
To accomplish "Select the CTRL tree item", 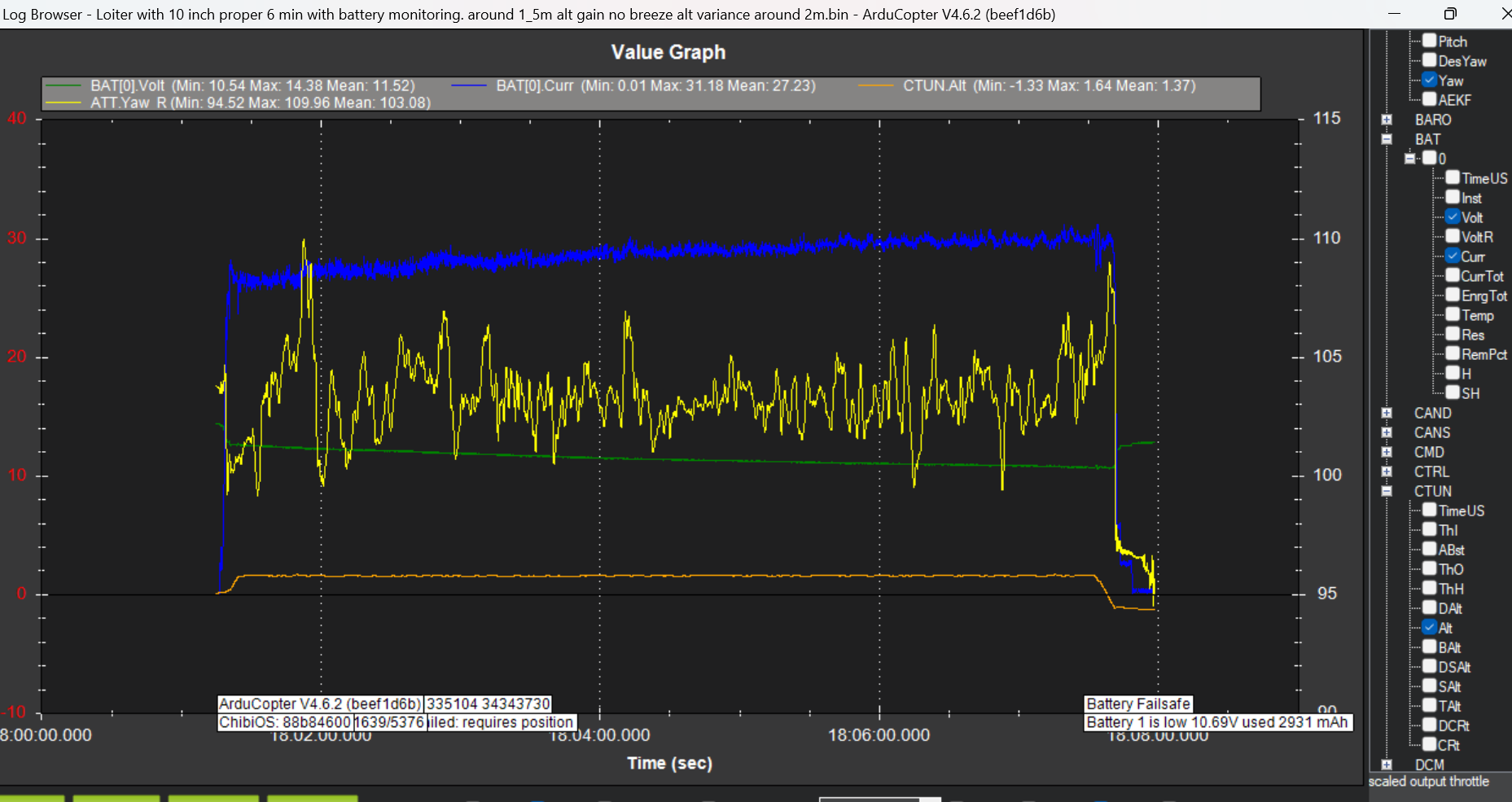I will 1431,471.
